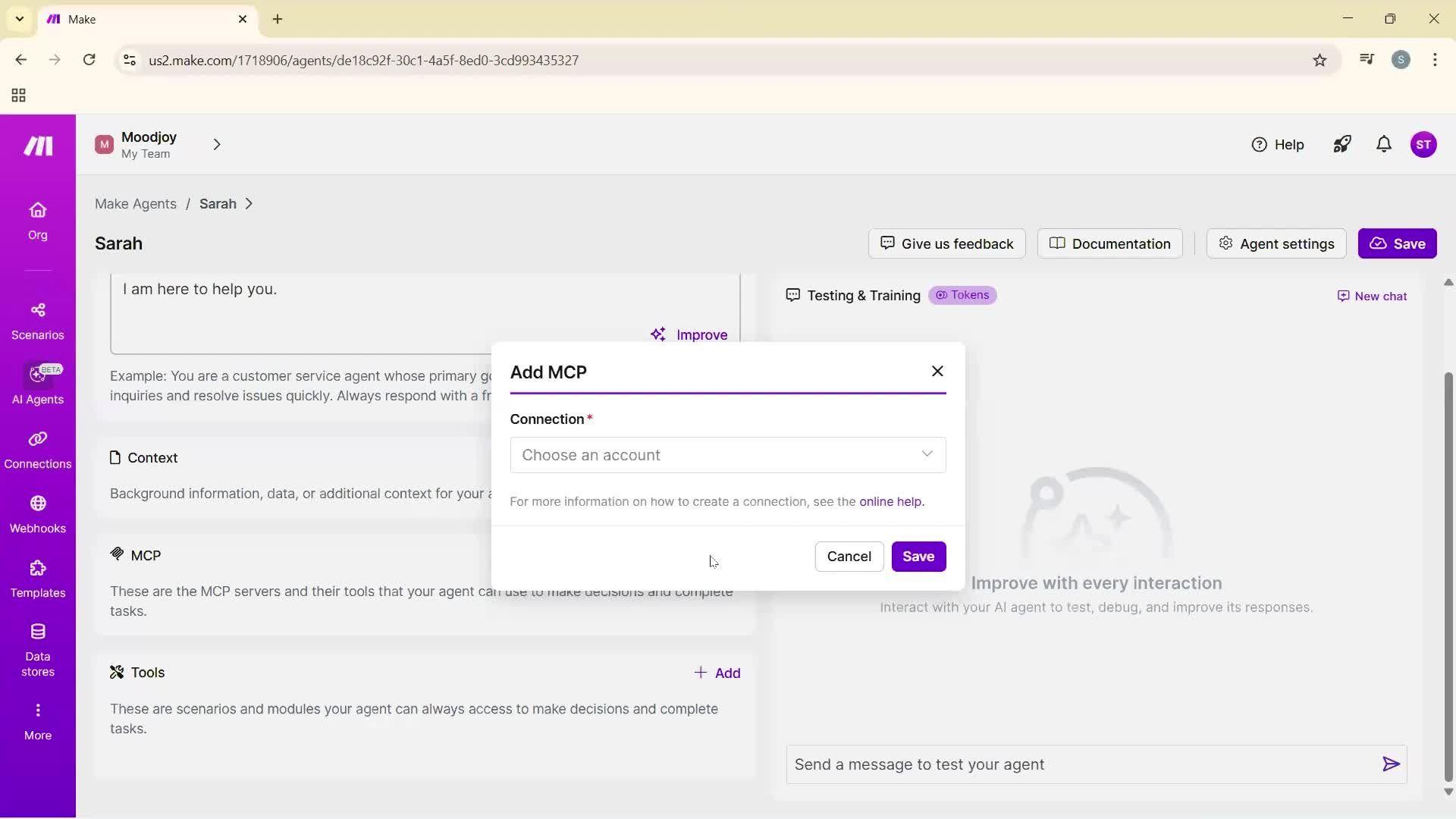Image resolution: width=1456 pixels, height=819 pixels.
Task: Open Connections from the sidebar
Action: point(37,449)
